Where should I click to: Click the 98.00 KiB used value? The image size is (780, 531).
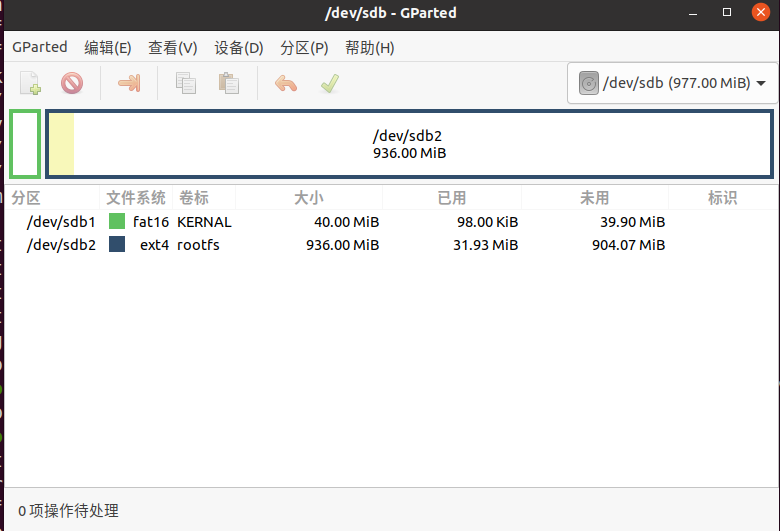488,222
